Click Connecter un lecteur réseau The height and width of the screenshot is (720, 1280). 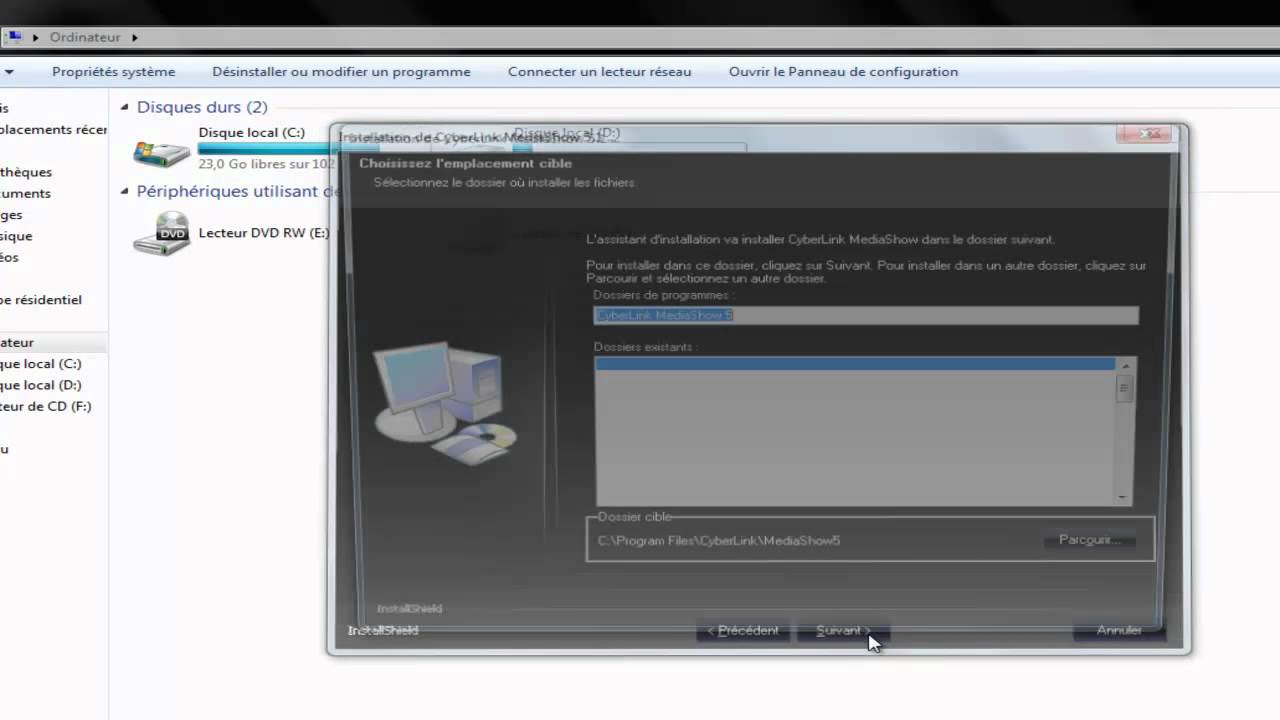(x=599, y=72)
